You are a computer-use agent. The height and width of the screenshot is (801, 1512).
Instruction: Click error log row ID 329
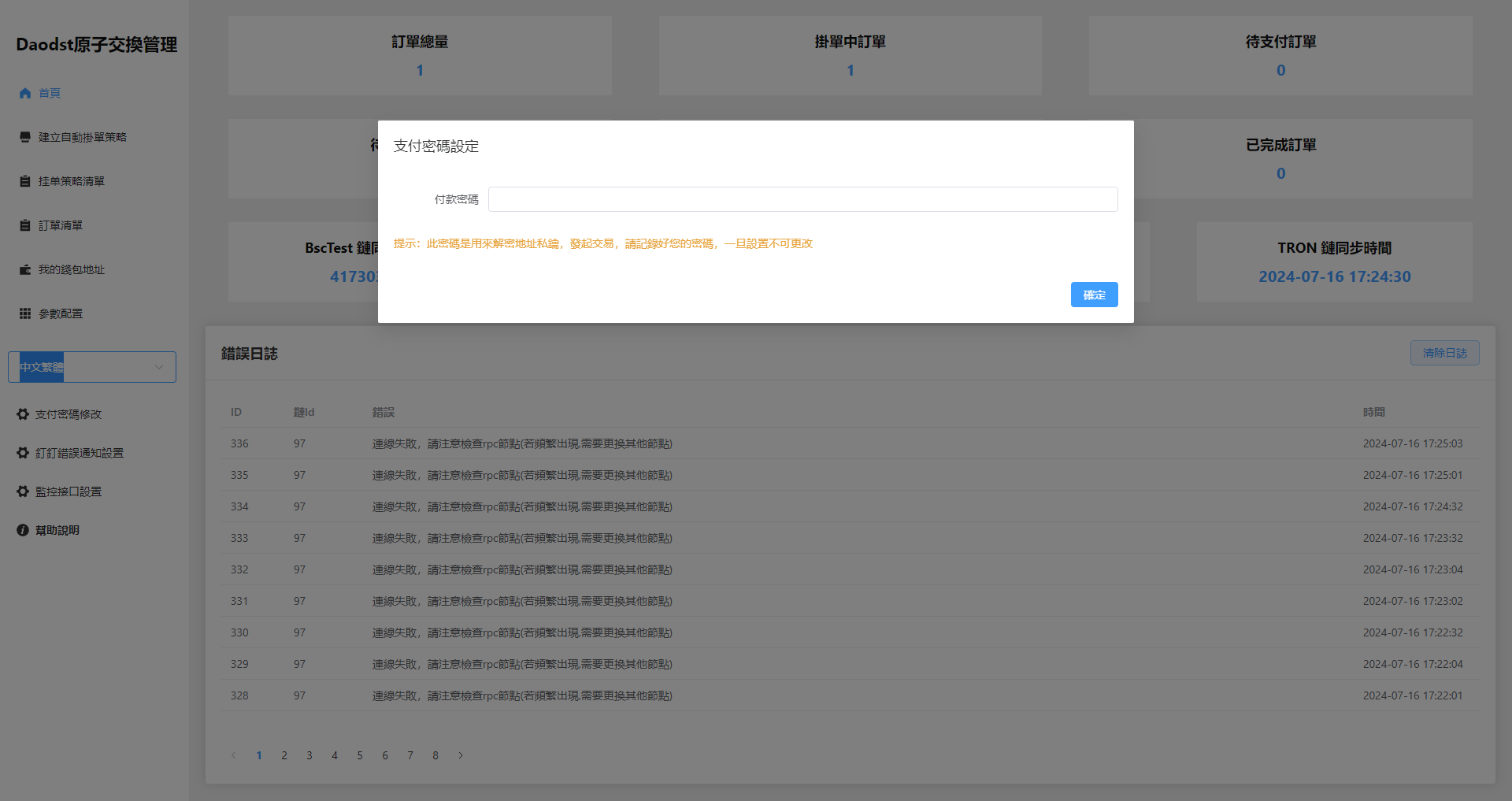850,664
